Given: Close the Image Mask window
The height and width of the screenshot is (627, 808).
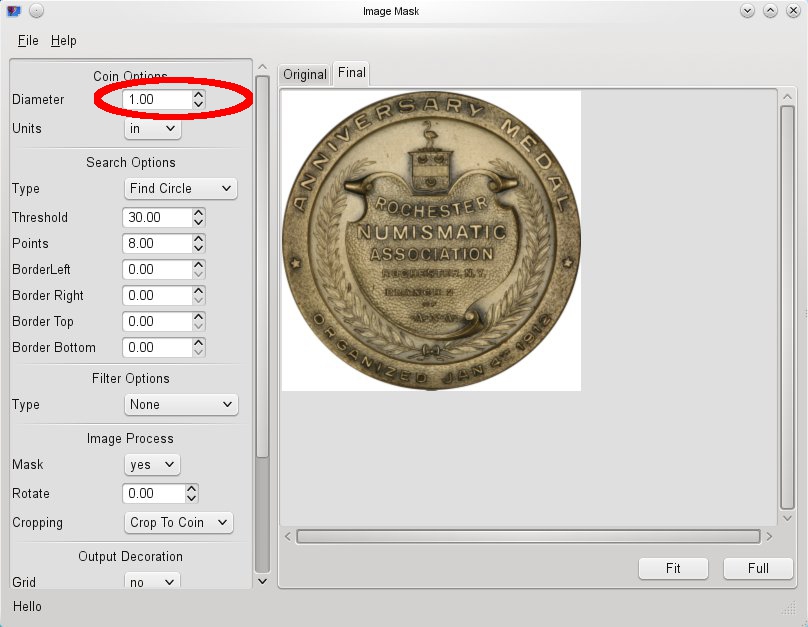Looking at the screenshot, I should coord(794,10).
